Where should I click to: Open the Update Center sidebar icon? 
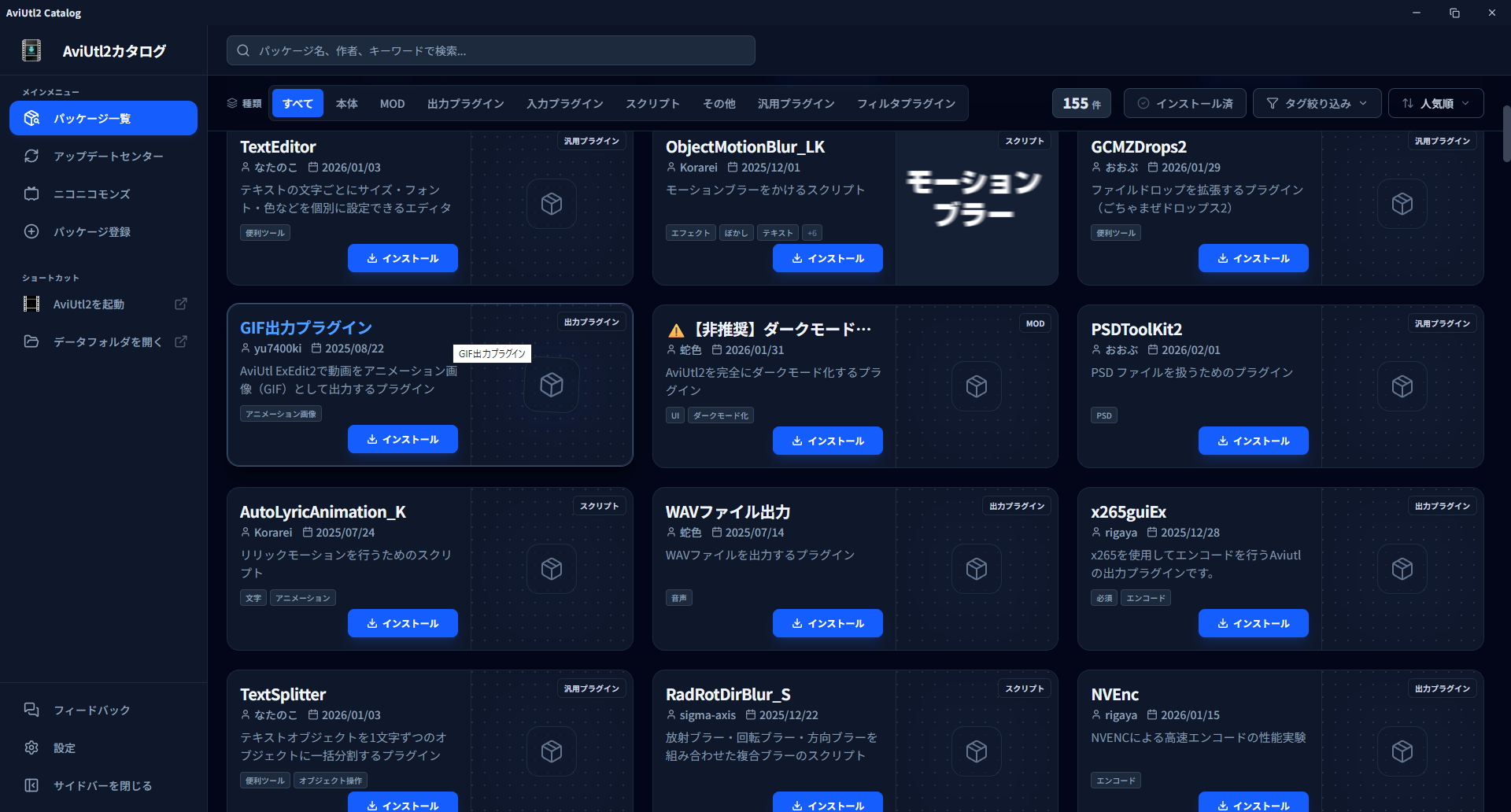point(31,156)
